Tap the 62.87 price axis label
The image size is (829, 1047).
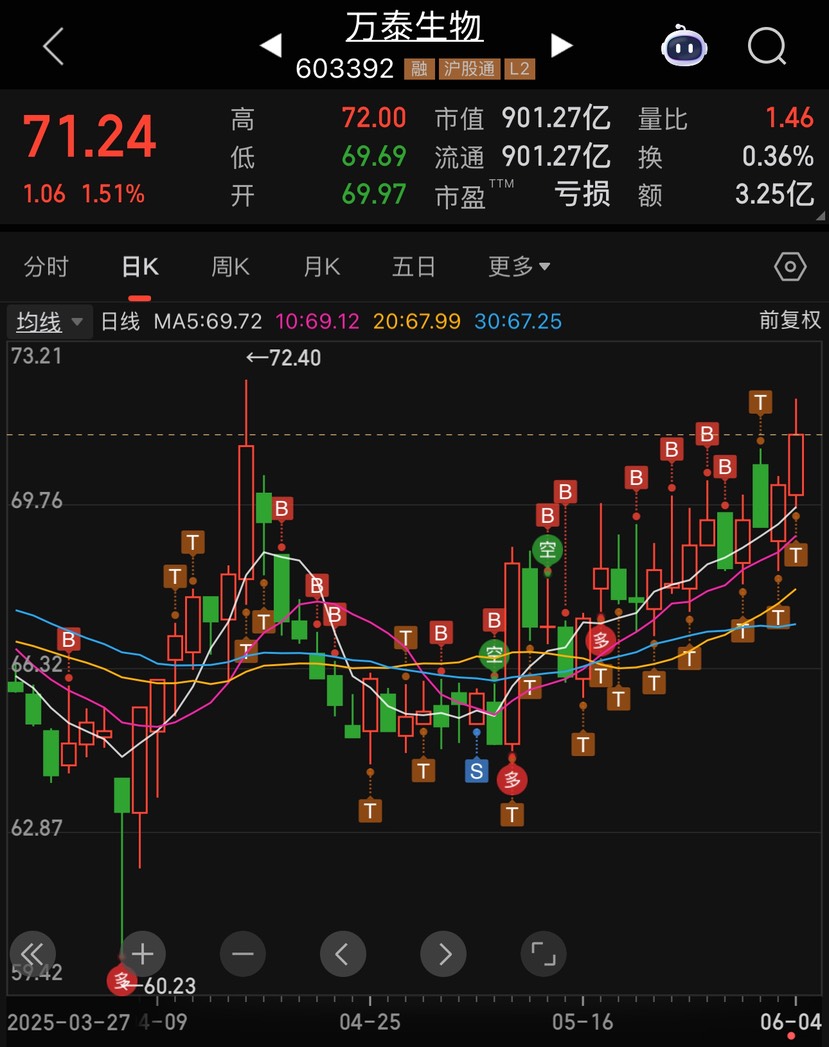[37, 828]
